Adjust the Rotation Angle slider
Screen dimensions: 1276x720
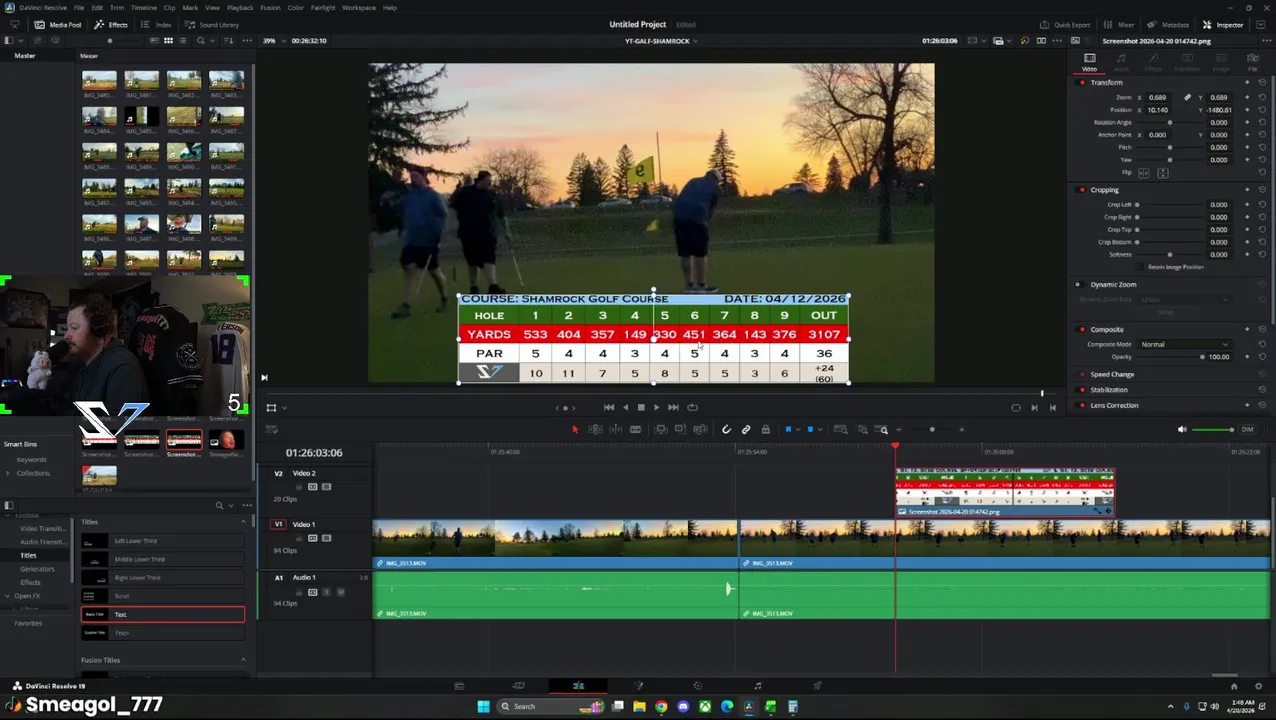pyautogui.click(x=1170, y=122)
